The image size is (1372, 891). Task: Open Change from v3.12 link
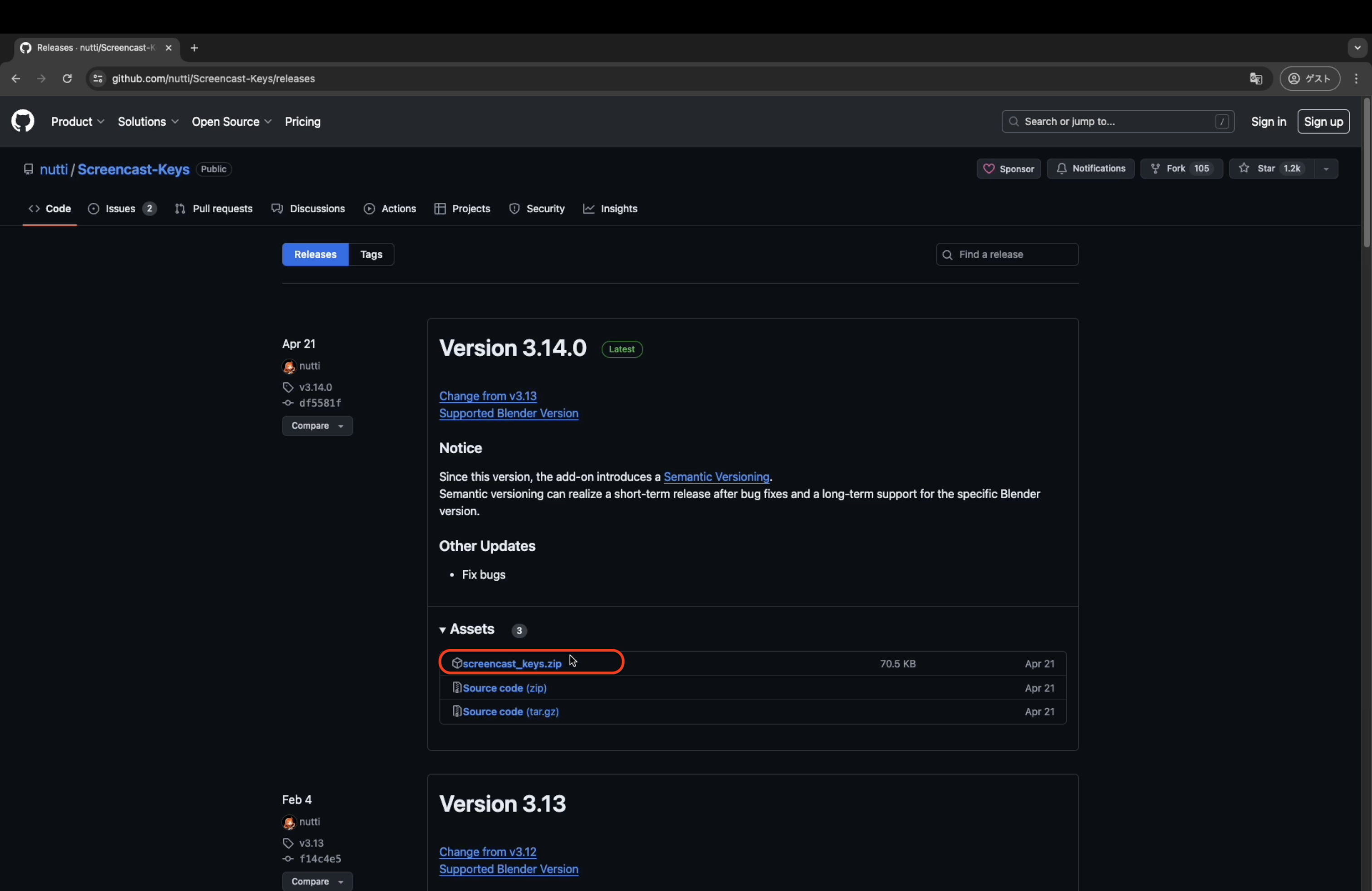click(x=488, y=852)
